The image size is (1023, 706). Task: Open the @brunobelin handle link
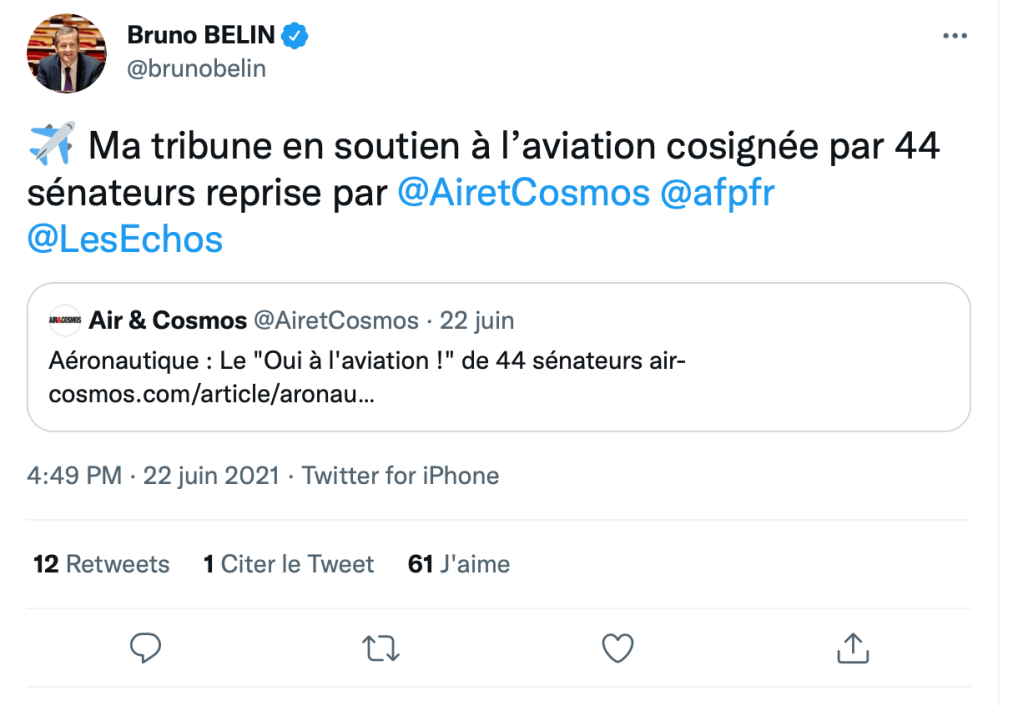(196, 70)
